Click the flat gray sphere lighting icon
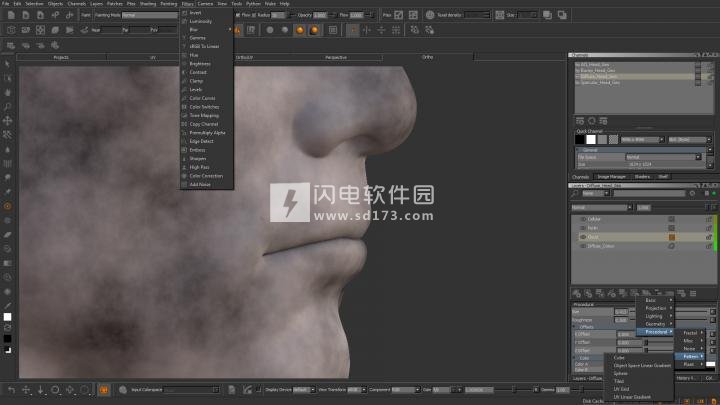This screenshot has width=720, height=405. click(270, 30)
